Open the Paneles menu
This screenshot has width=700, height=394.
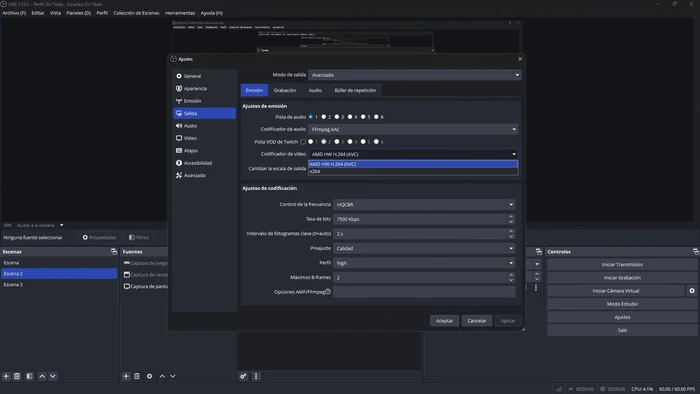click(79, 13)
